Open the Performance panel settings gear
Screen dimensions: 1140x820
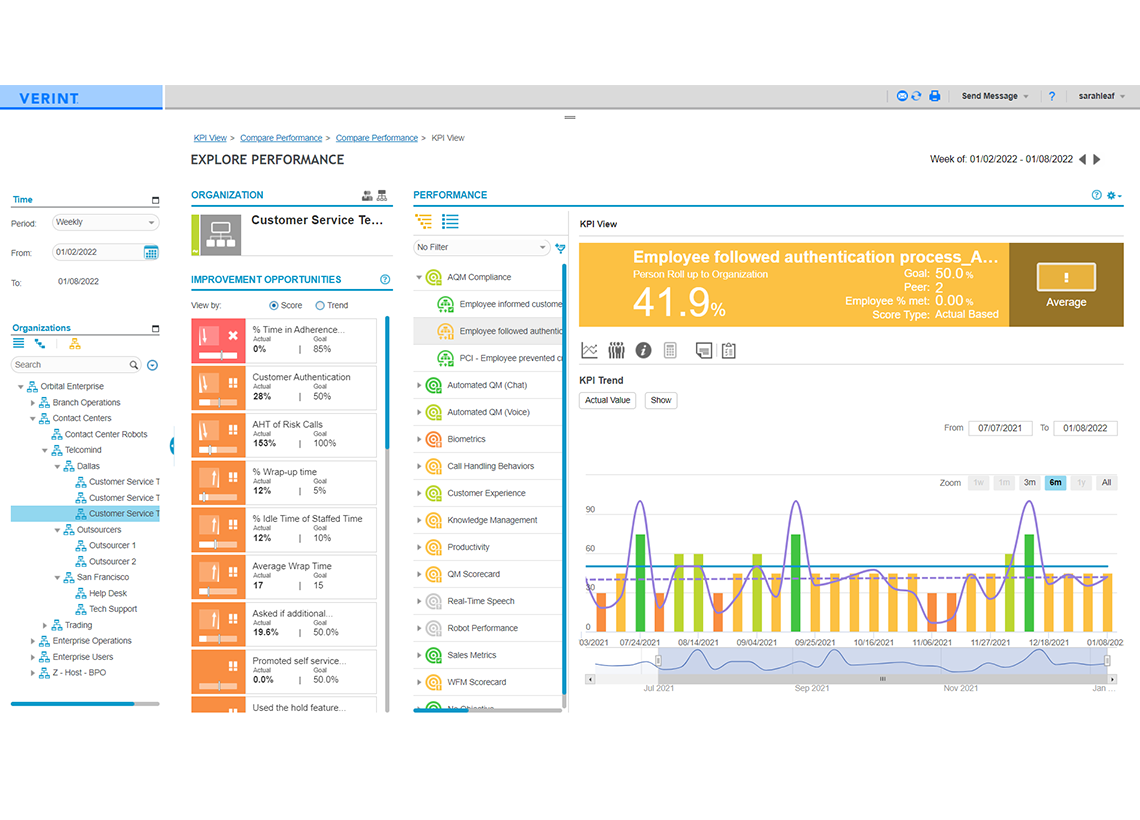click(x=1112, y=196)
